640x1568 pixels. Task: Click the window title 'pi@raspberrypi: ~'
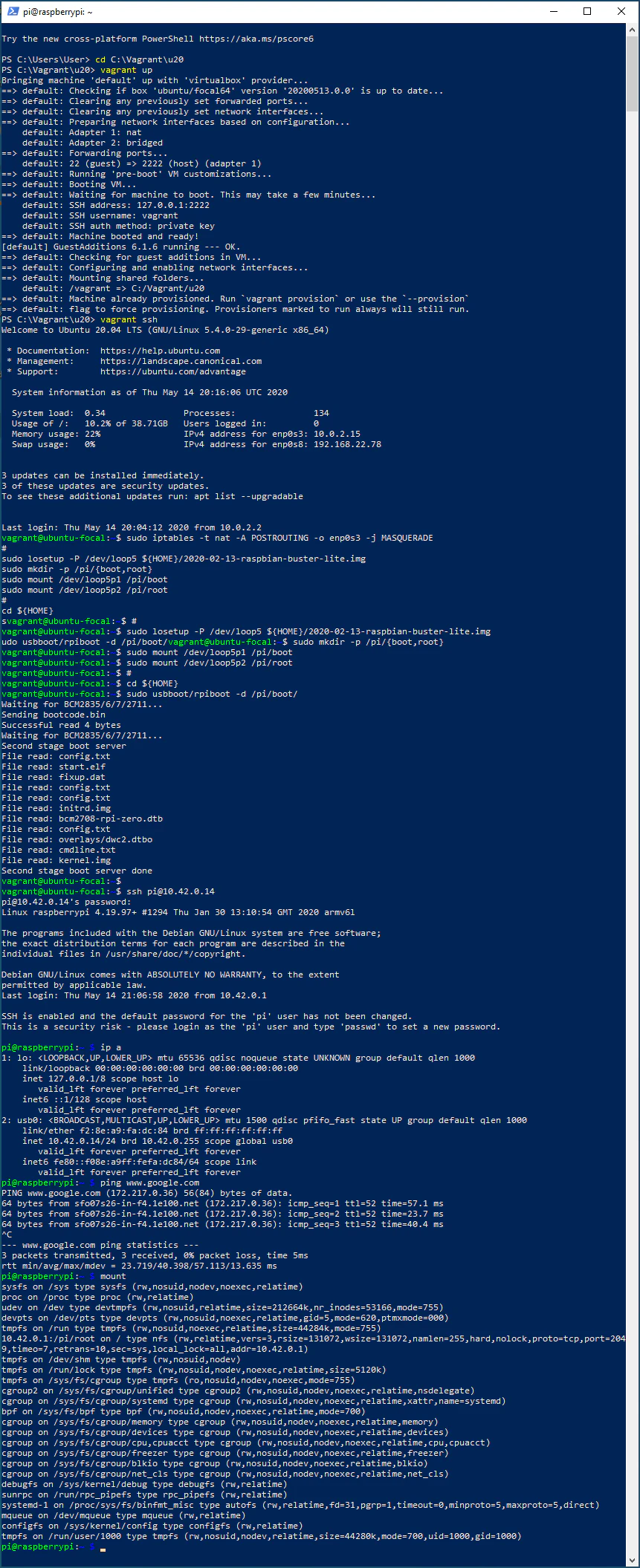(58, 12)
